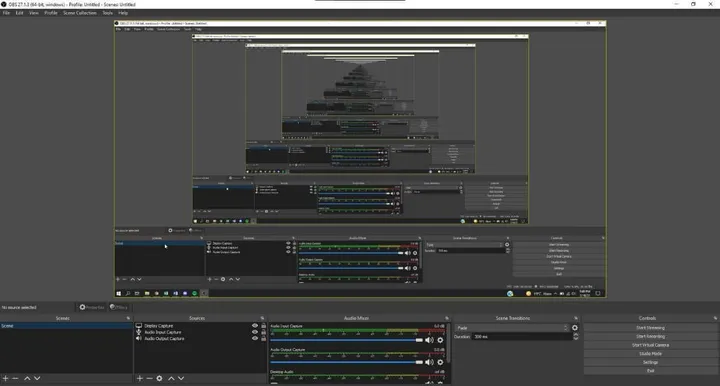Screen dimensions: 720x386
Task: Click Start Virtual Camera
Action: 650,345
